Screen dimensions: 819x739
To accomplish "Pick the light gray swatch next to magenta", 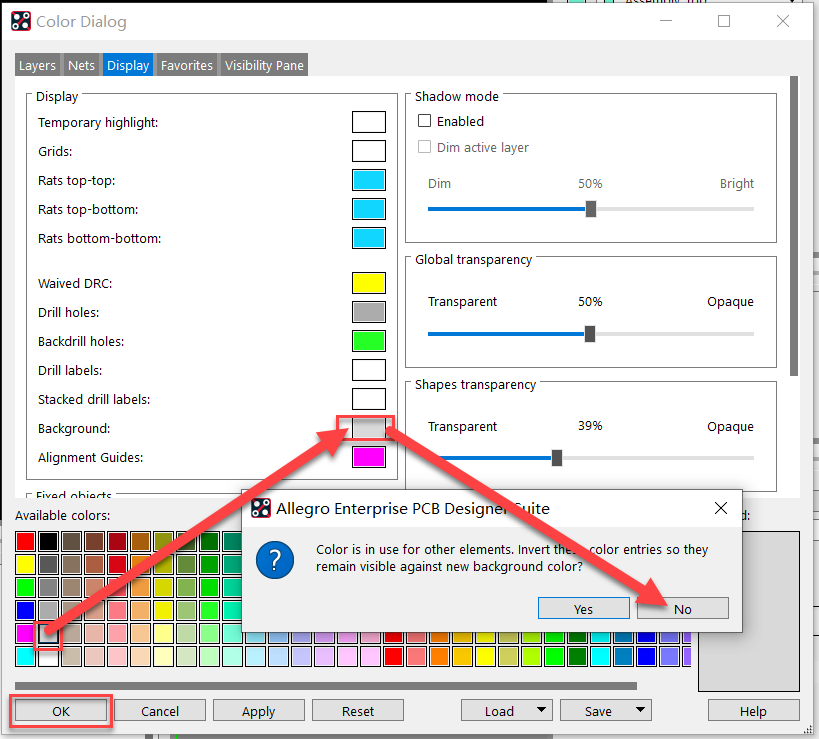I will [x=48, y=634].
